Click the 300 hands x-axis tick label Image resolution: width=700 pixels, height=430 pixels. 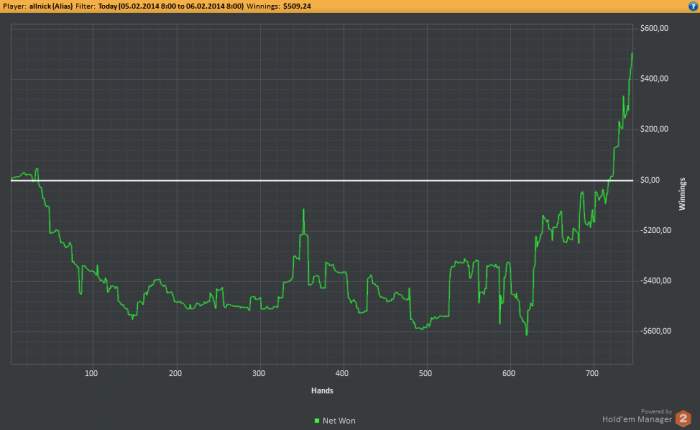pos(258,373)
